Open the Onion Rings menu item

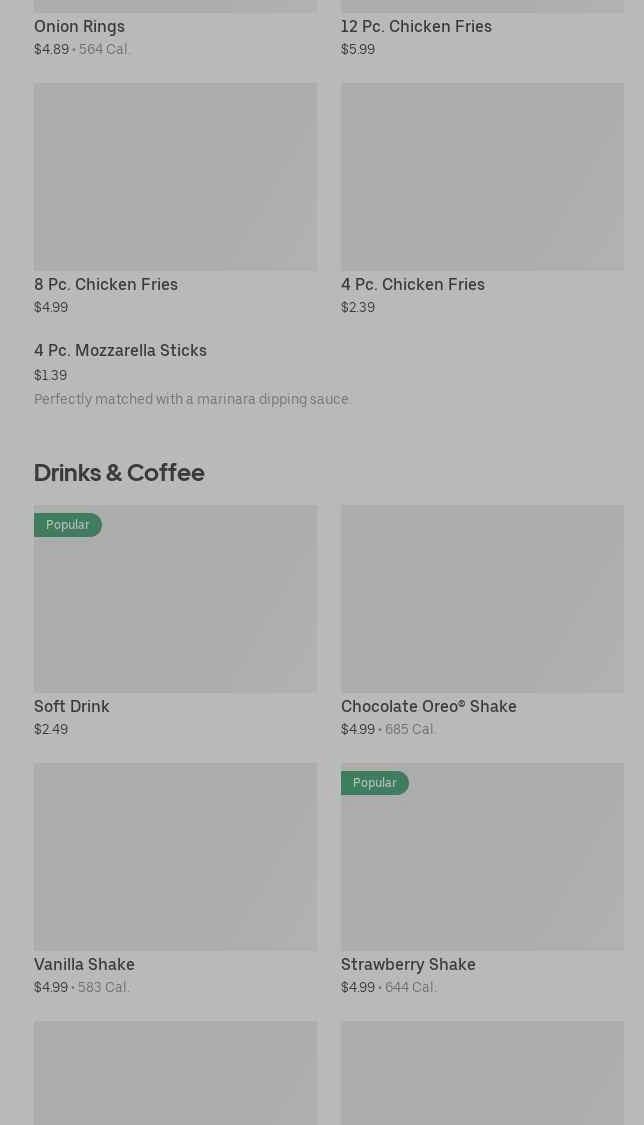80,27
